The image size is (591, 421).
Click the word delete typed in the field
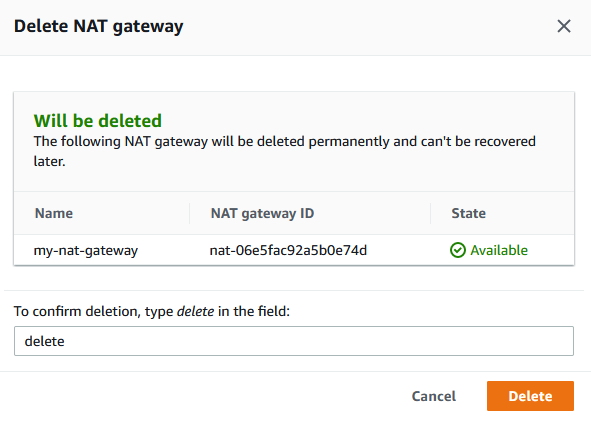(x=44, y=341)
